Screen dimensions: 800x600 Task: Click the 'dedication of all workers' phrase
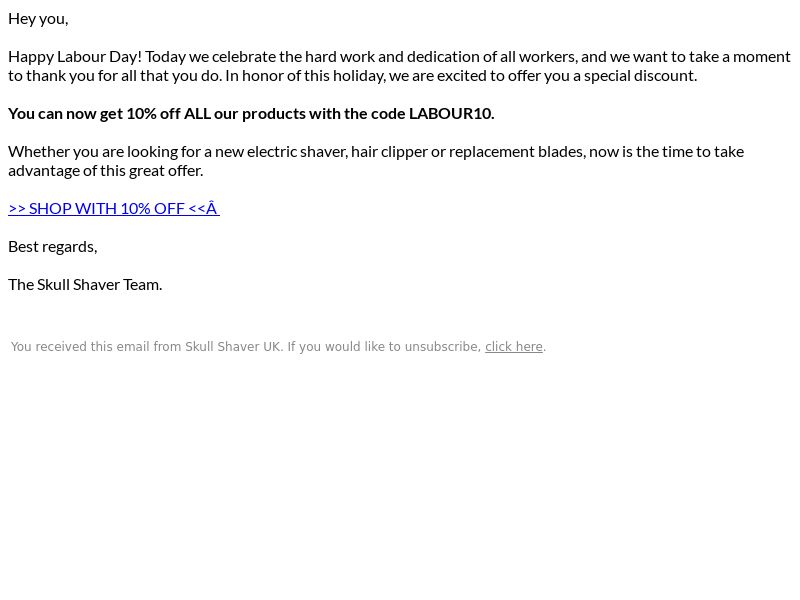(x=492, y=57)
